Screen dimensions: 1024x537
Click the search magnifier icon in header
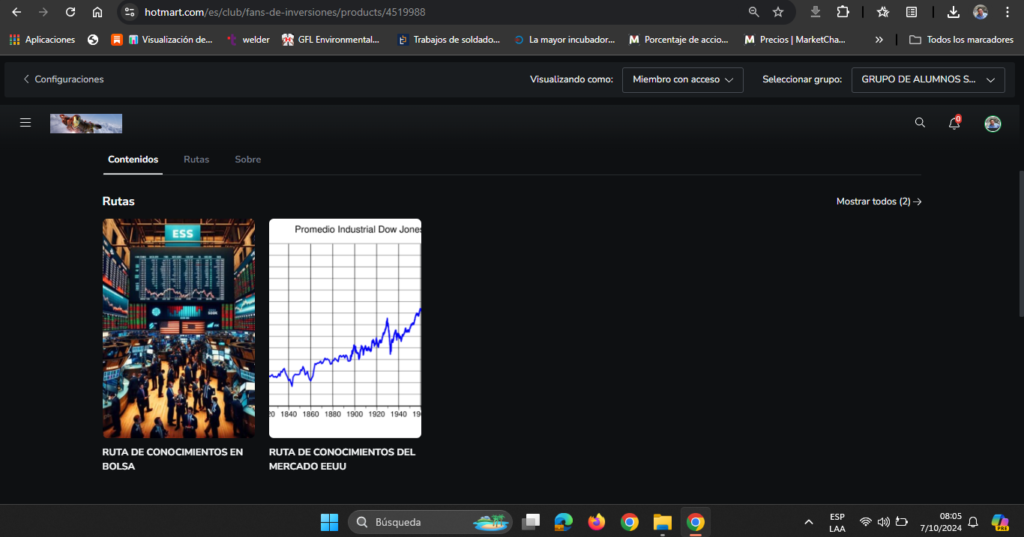coord(920,123)
